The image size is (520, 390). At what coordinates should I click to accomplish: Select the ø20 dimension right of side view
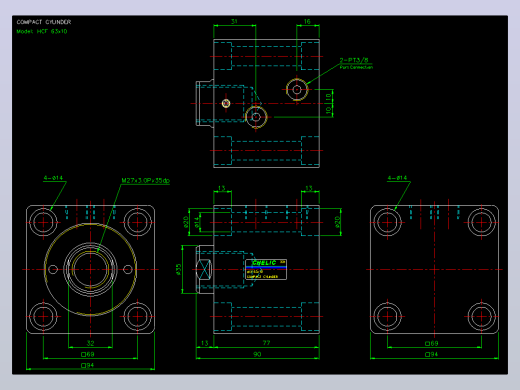pos(337,222)
